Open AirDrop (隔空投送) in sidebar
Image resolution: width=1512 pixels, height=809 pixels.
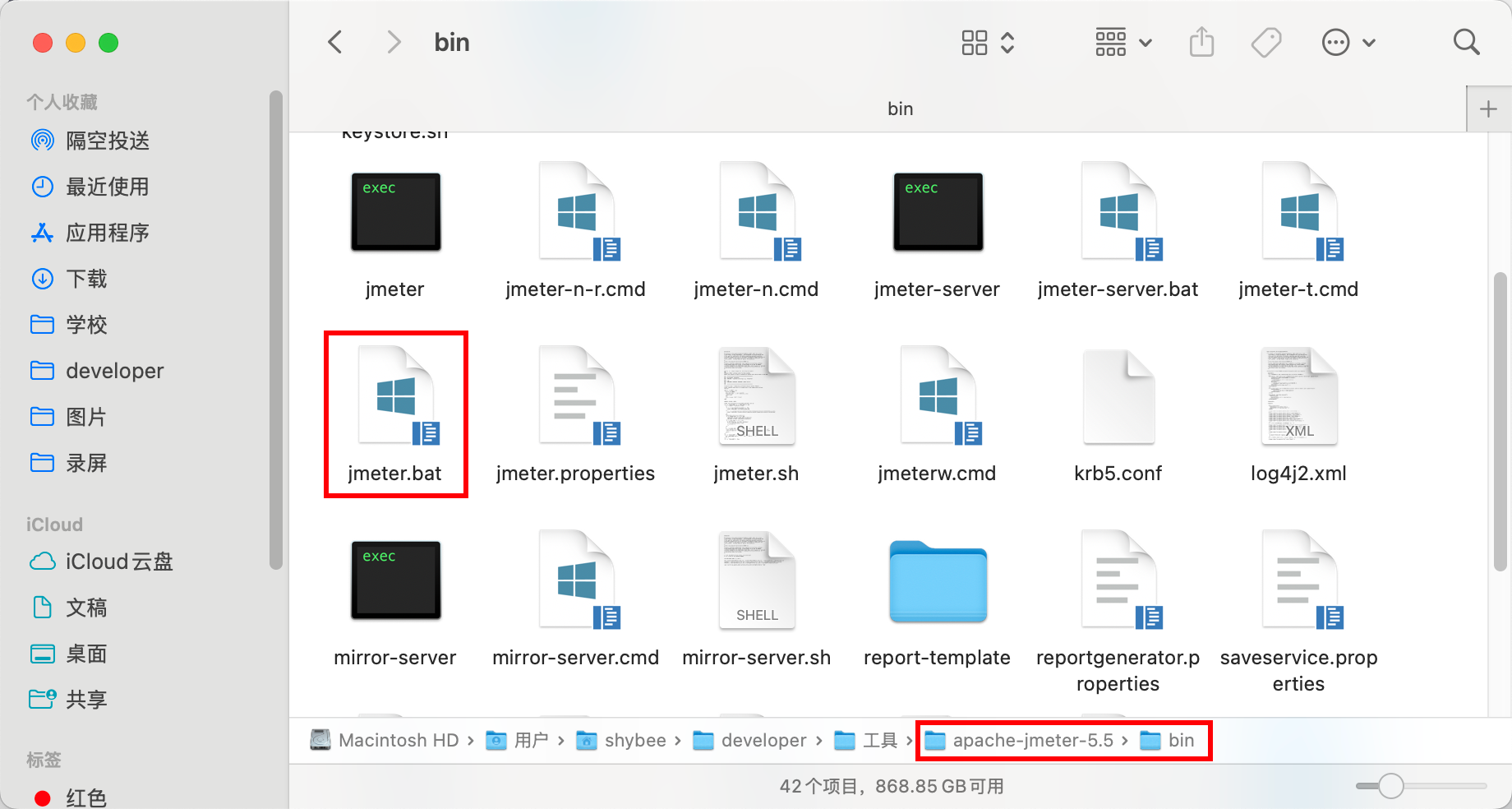tap(90, 141)
